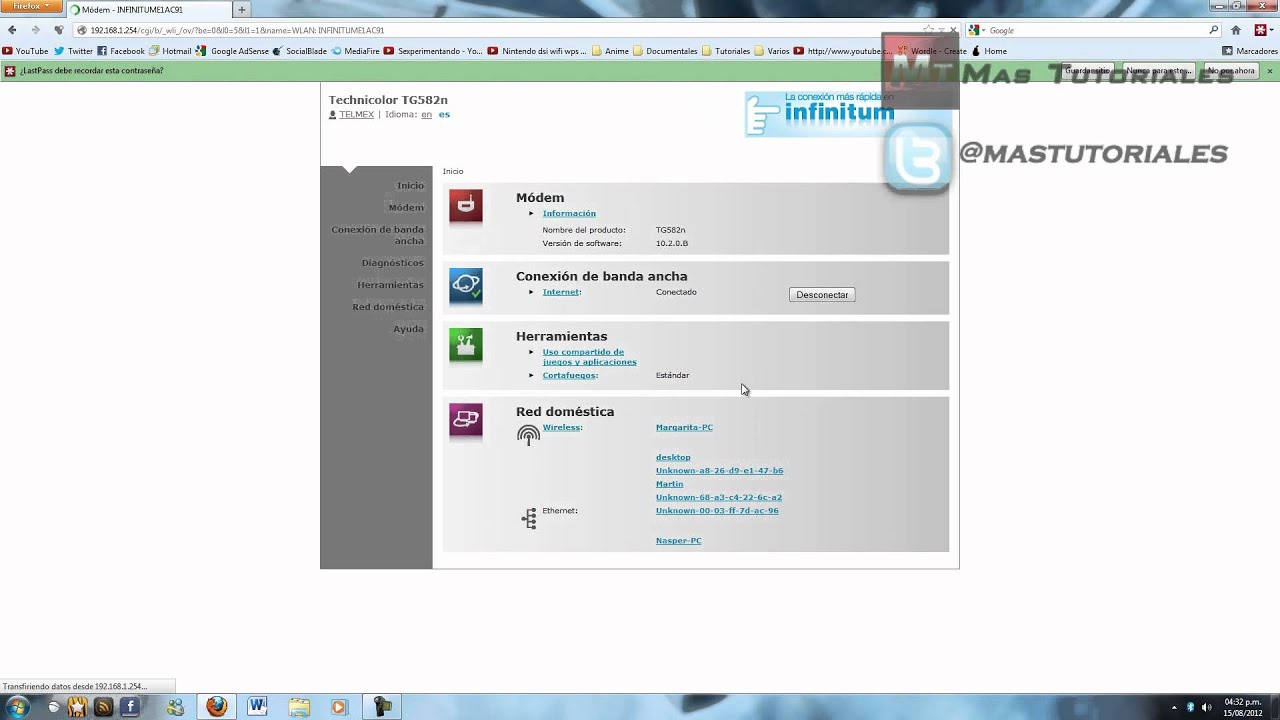This screenshot has height=720, width=1280.
Task: Open Unknown-00-03-ff-7d-ac-96 device link
Action: (x=717, y=511)
